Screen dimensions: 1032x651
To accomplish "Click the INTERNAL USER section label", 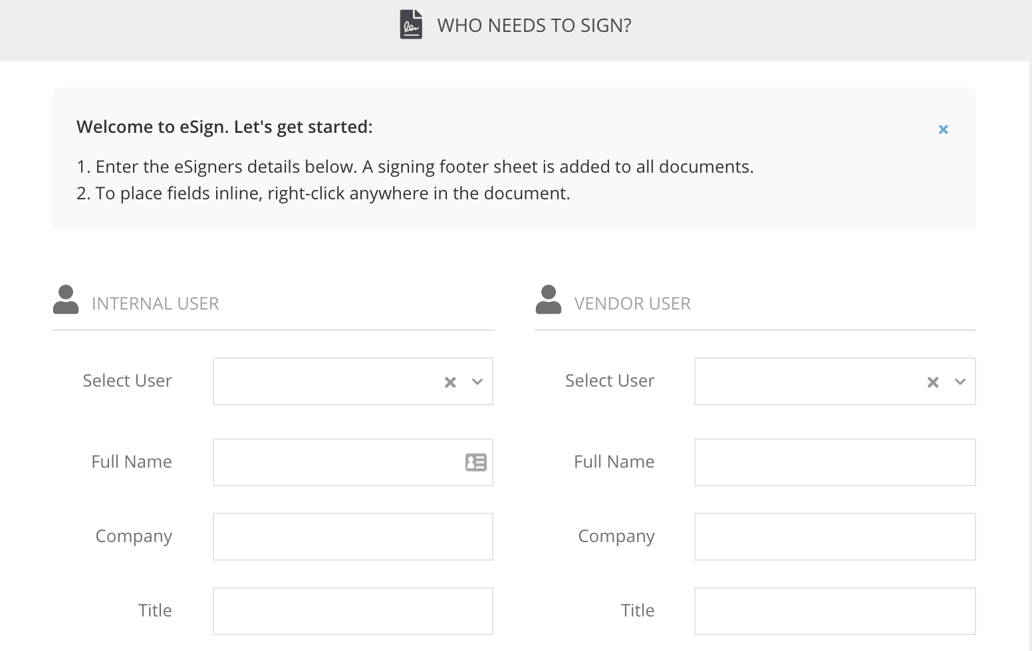I will 157,303.
